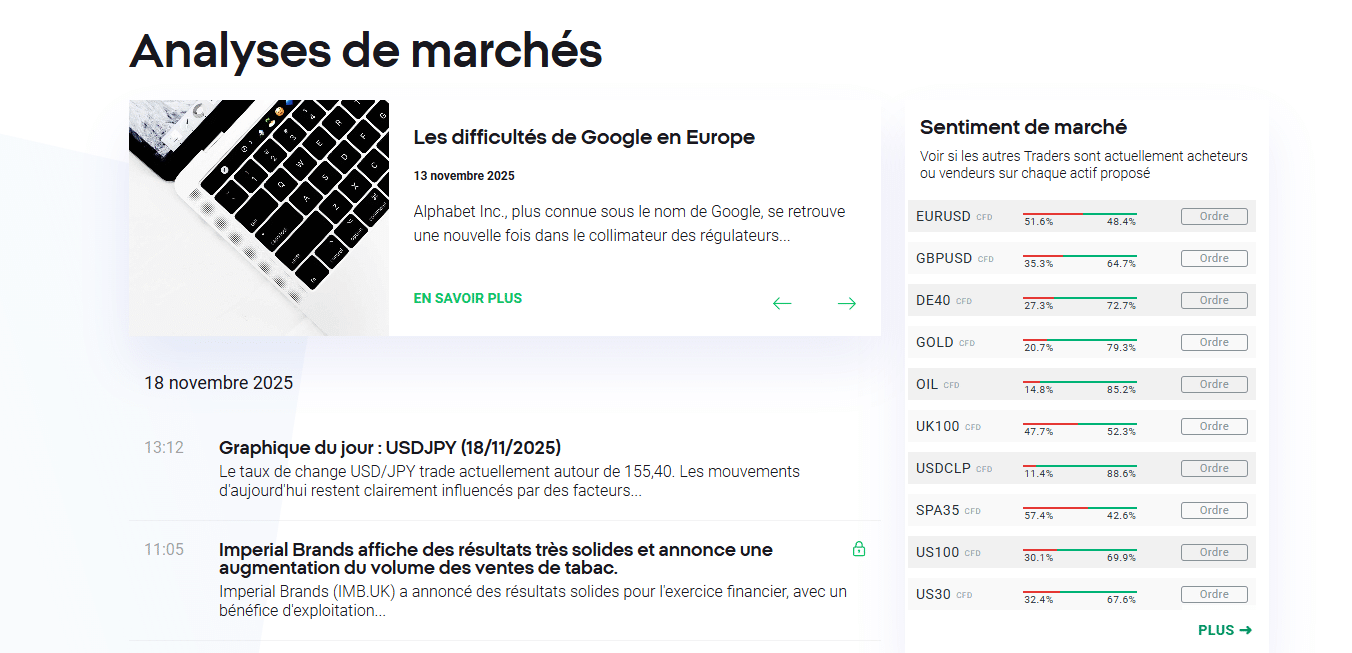This screenshot has height=653, width=1352.
Task: Order the GBPUSD instrument
Action: (x=1214, y=258)
